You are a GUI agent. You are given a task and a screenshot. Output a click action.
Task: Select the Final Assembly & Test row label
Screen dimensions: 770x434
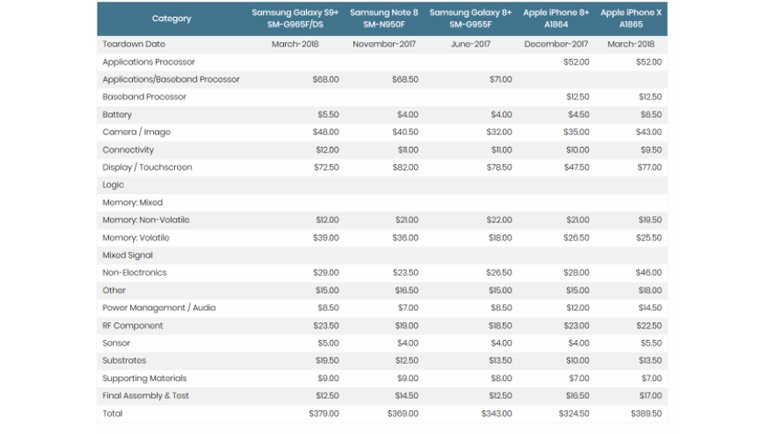[x=146, y=396]
